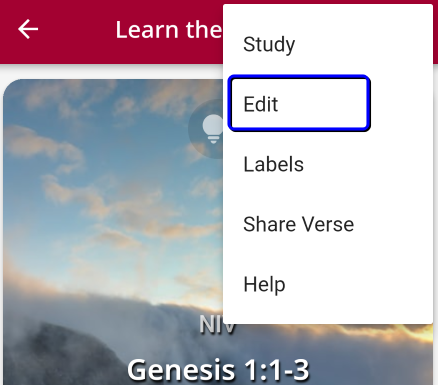Click the grey circle around the lightbulb

[206, 129]
